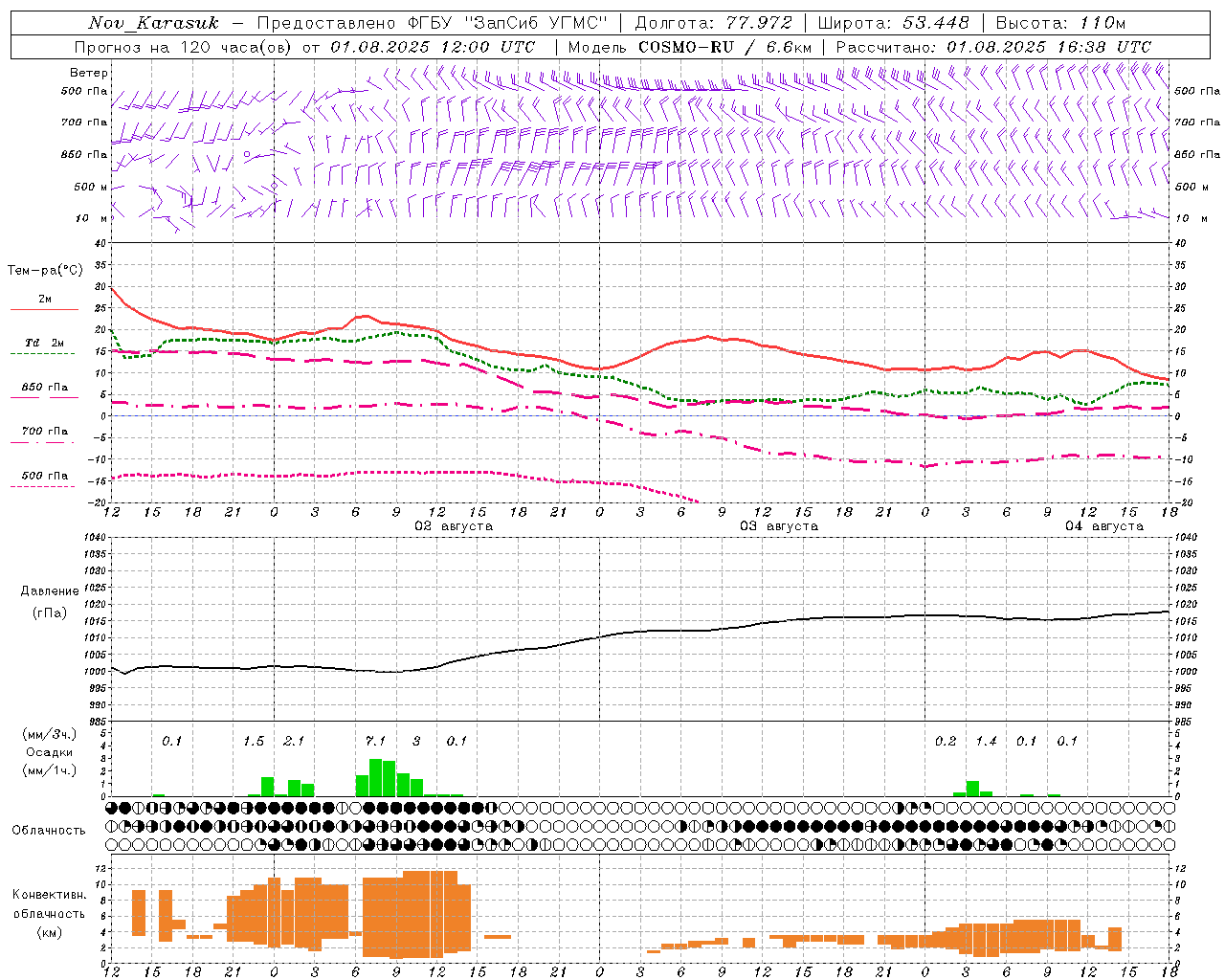Click the (гПа) unit label under Давление

50,613
